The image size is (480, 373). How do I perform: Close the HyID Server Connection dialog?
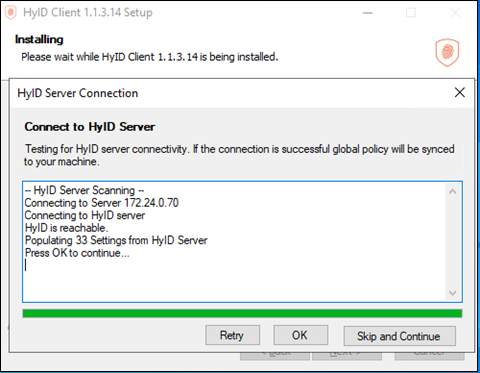(460, 92)
